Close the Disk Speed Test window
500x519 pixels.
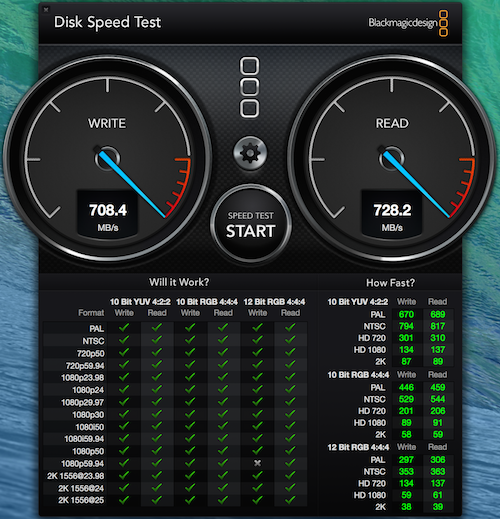tap(46, 10)
